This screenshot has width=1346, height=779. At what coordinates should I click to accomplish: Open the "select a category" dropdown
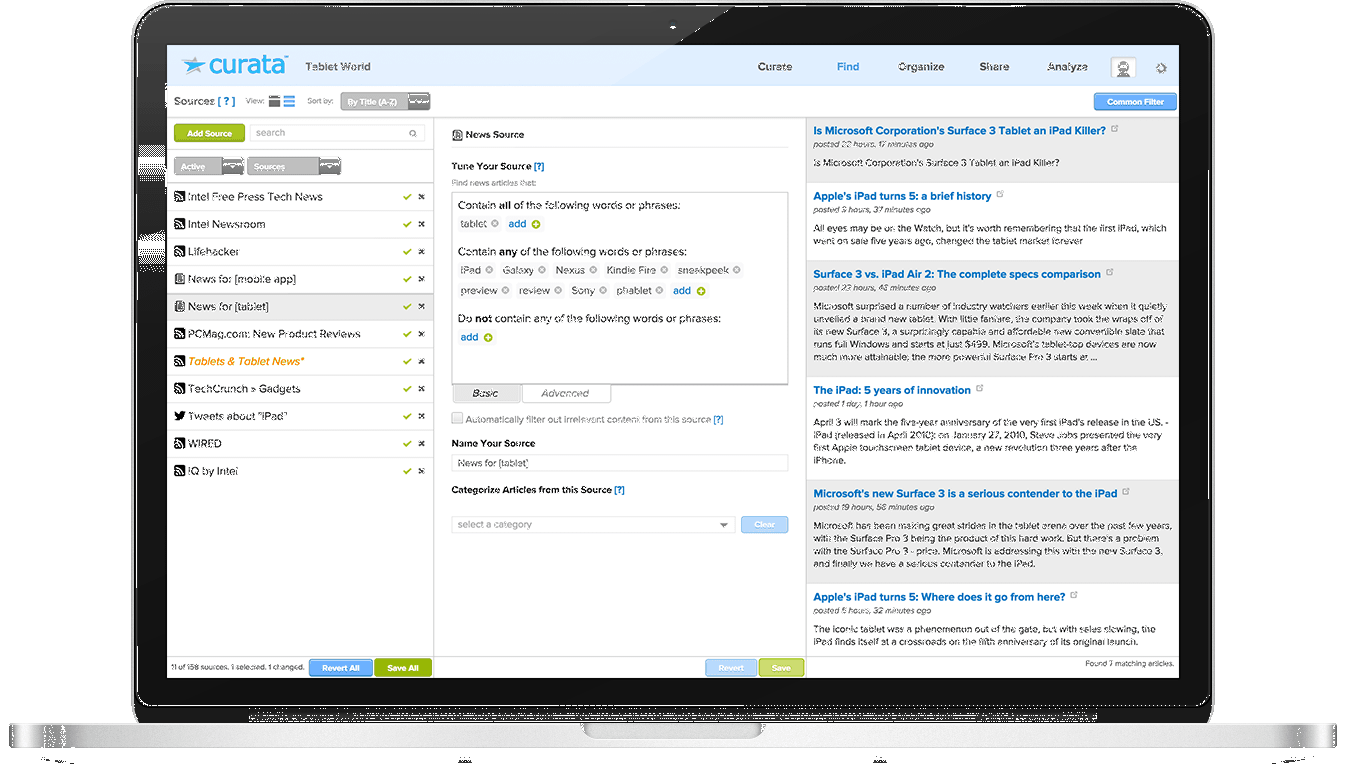(x=594, y=524)
